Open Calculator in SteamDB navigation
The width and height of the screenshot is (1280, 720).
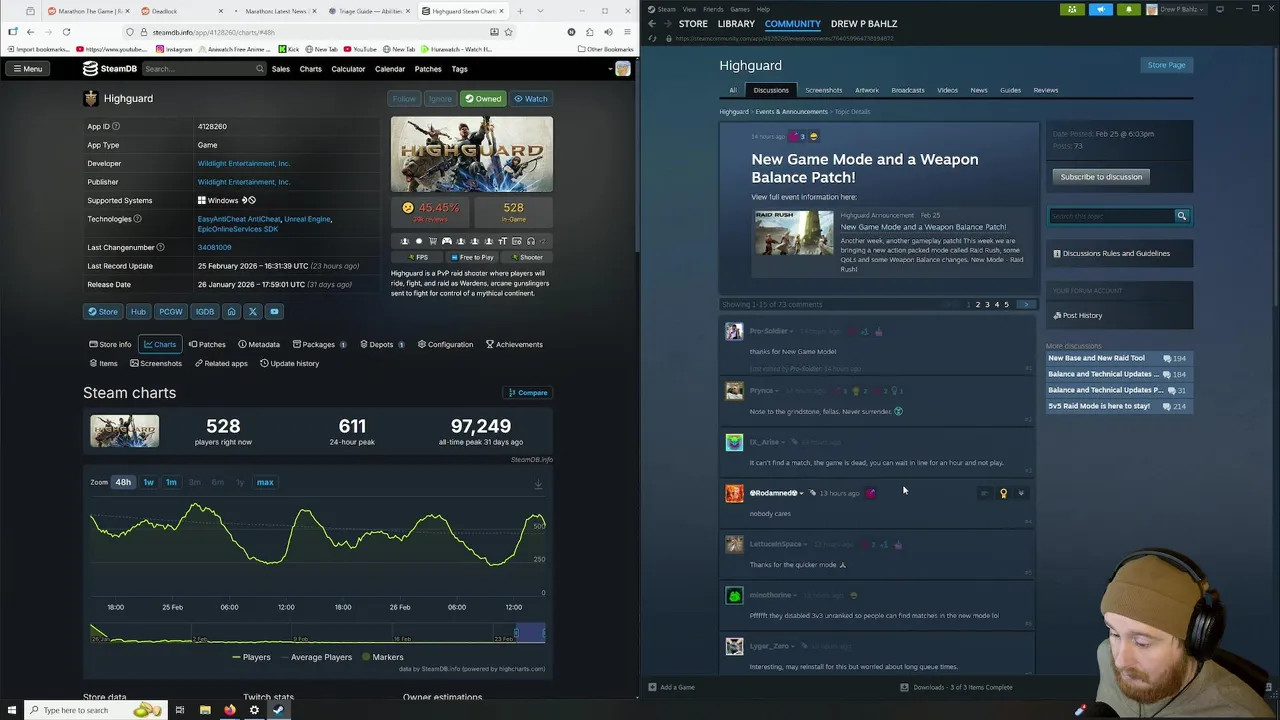coord(348,69)
